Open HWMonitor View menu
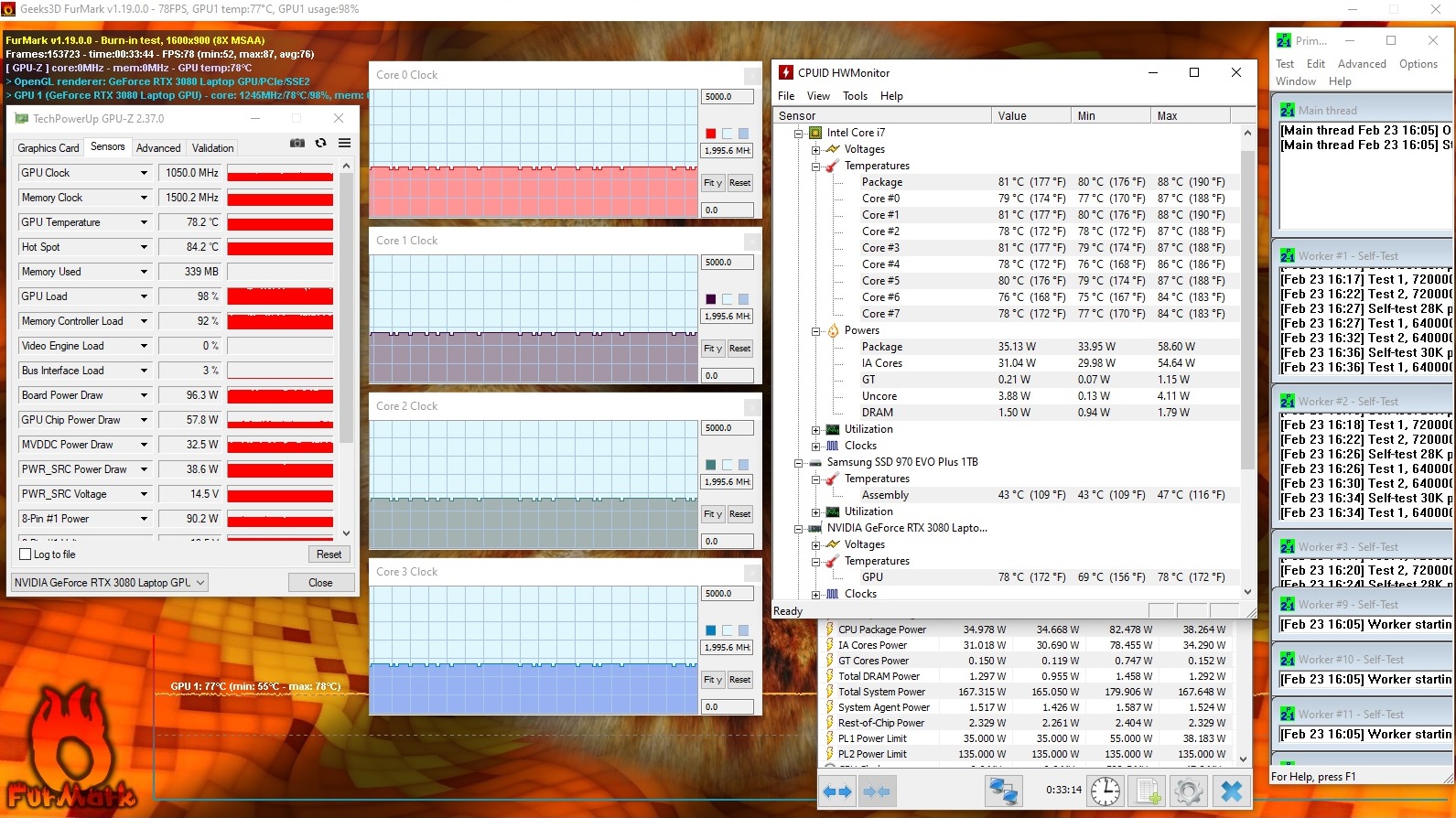 818,96
